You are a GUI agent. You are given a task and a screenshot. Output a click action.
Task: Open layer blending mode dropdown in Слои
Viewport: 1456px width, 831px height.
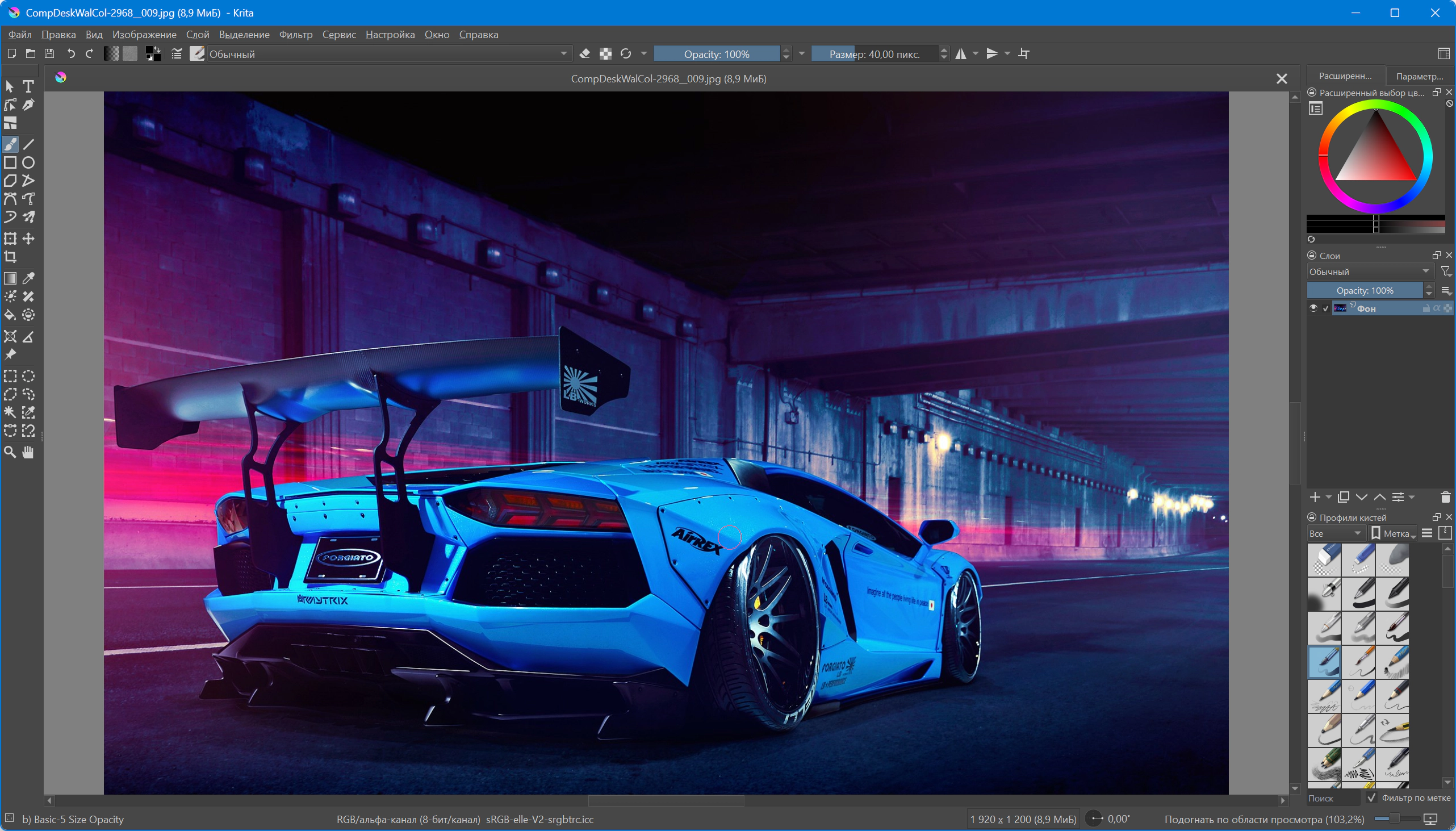tap(1369, 272)
